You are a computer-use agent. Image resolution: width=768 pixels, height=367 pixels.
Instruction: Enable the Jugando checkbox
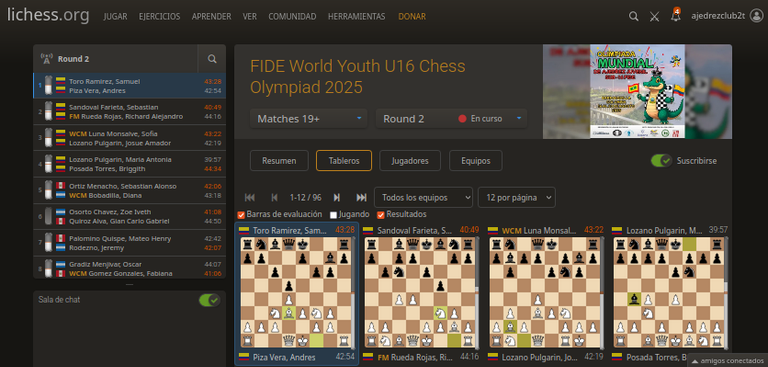click(x=334, y=215)
